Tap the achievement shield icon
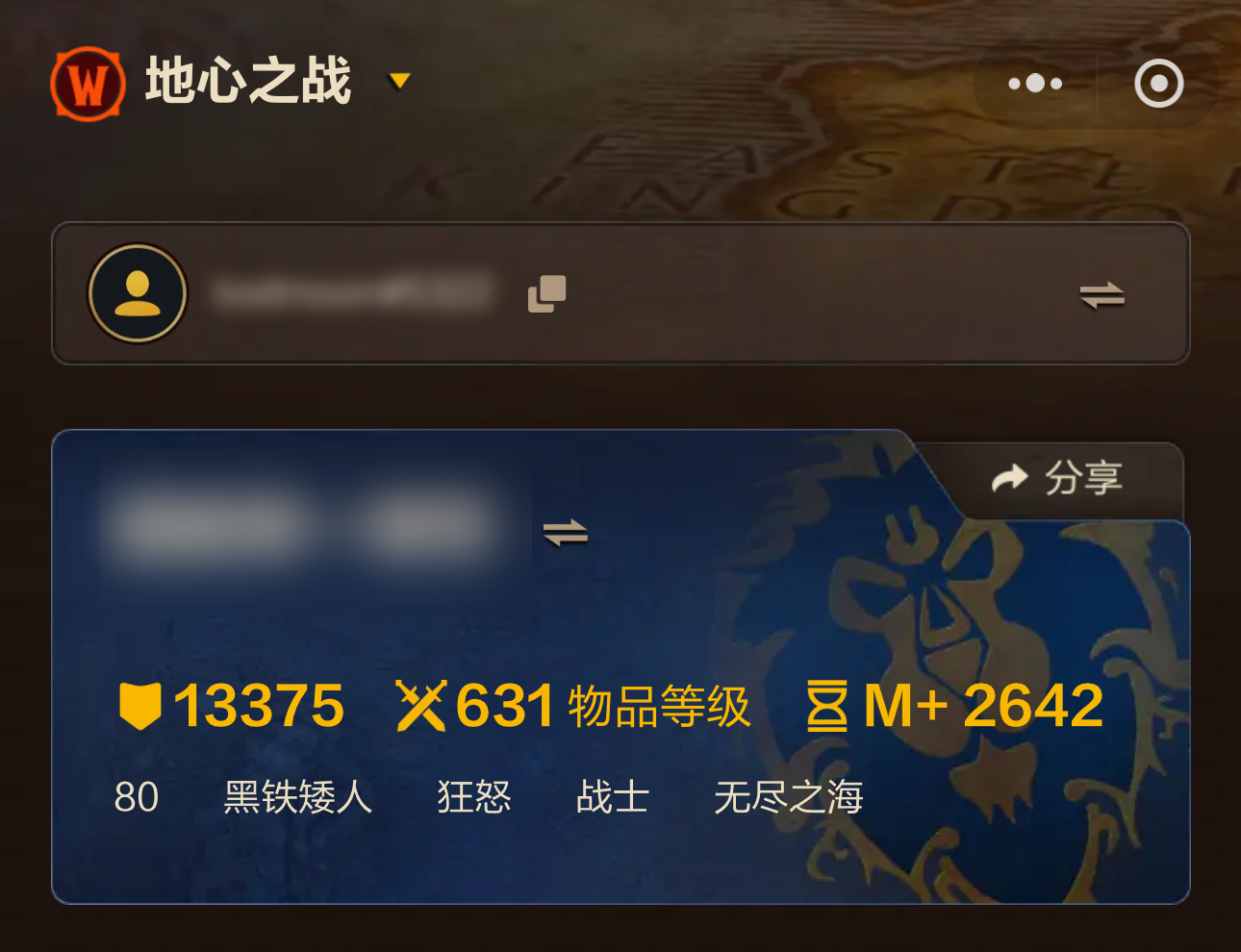Screen dimensions: 1241x952 click(139, 706)
